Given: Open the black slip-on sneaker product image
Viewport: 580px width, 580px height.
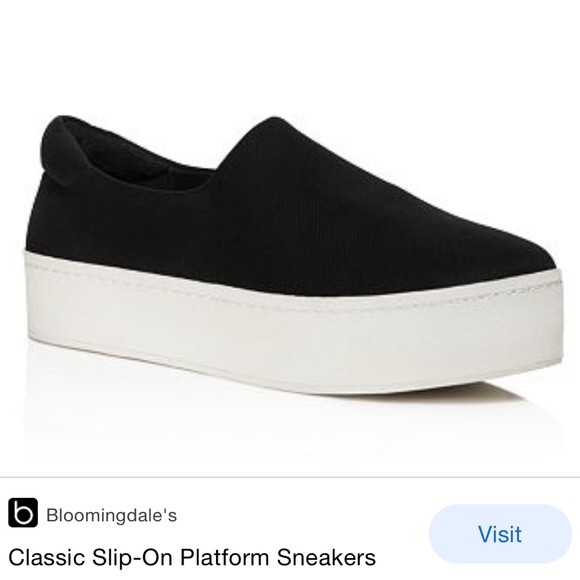Looking at the screenshot, I should pyautogui.click(x=290, y=255).
